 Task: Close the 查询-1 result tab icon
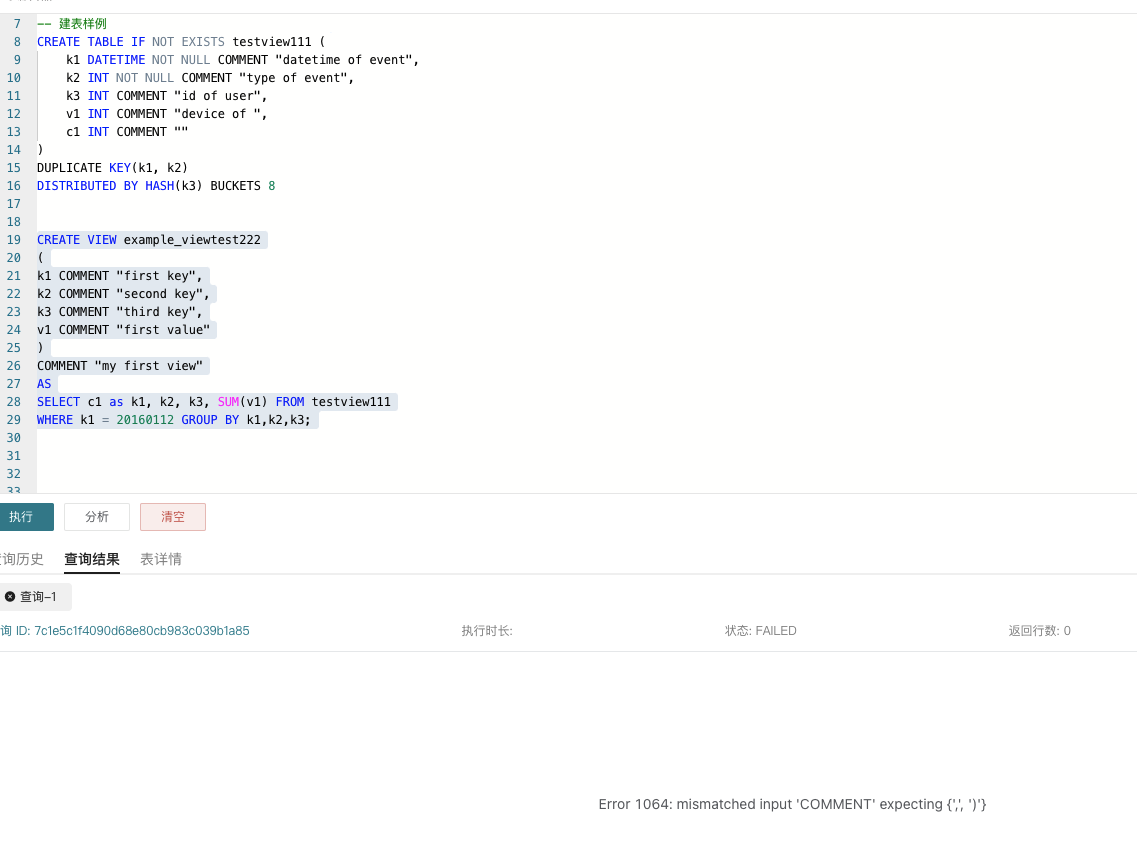click(10, 597)
